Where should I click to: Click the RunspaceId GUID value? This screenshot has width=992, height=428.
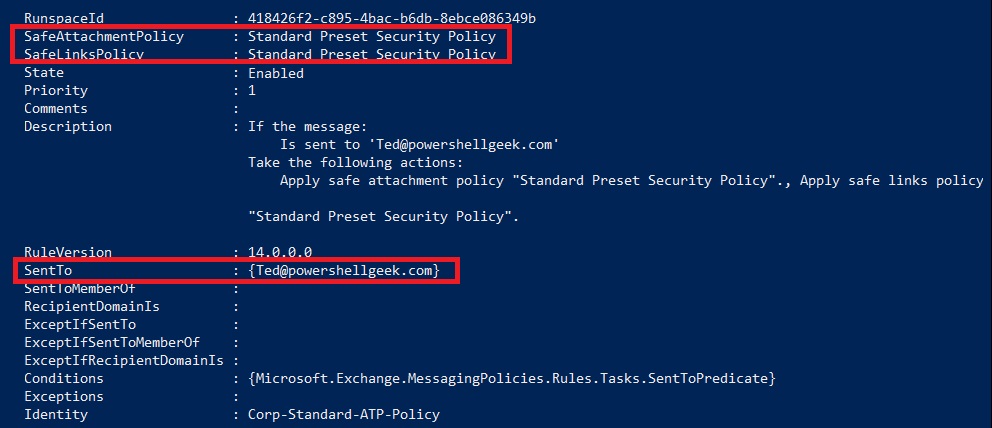(x=392, y=18)
